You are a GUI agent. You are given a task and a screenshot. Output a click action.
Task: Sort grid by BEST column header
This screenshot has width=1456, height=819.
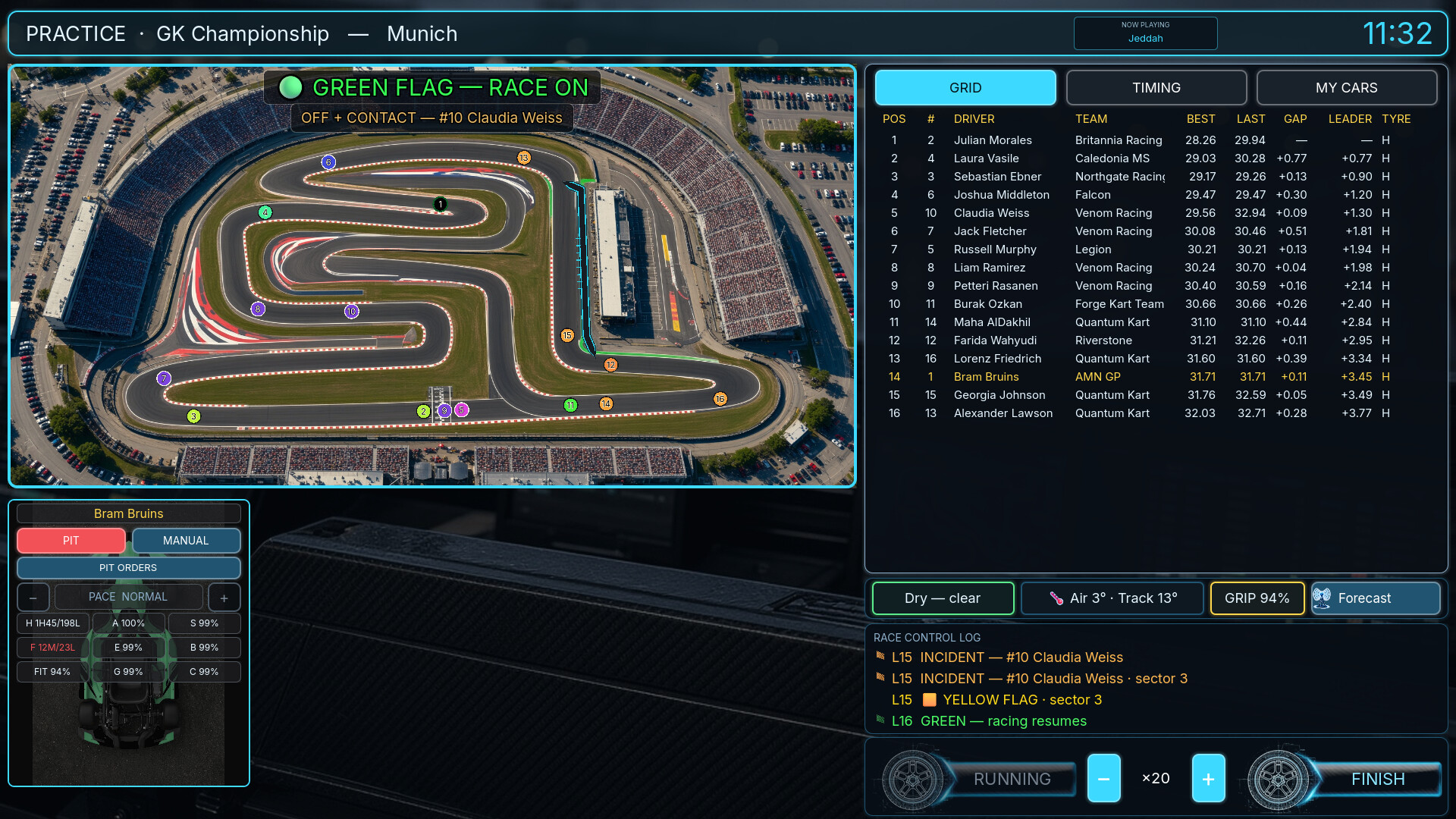(1200, 119)
